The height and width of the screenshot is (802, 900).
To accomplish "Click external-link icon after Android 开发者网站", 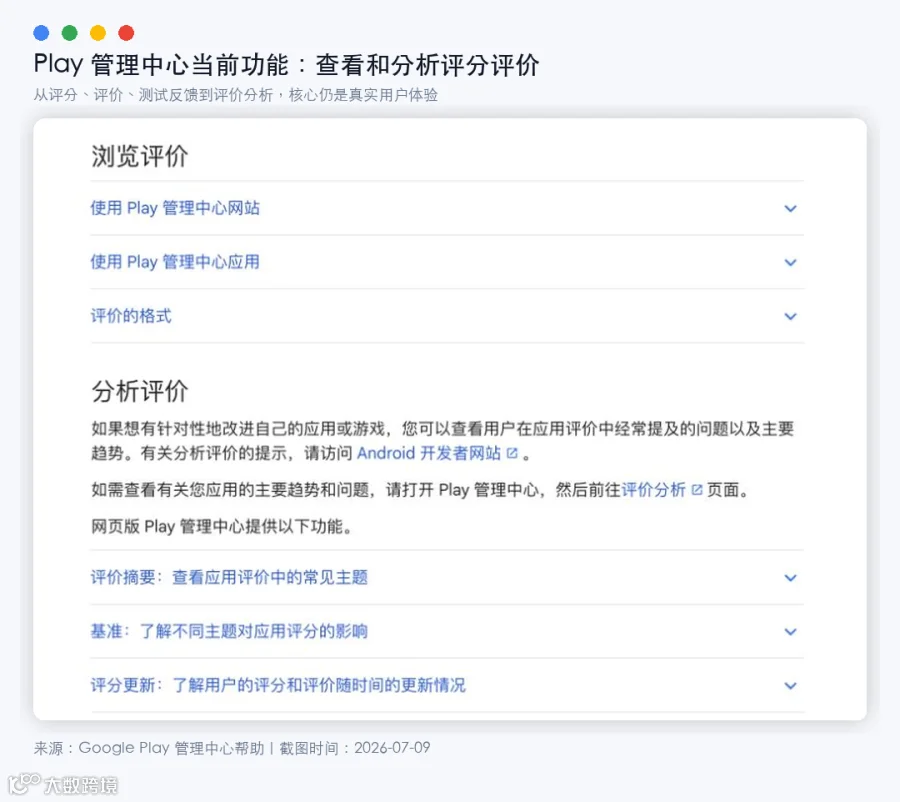I will [512, 454].
